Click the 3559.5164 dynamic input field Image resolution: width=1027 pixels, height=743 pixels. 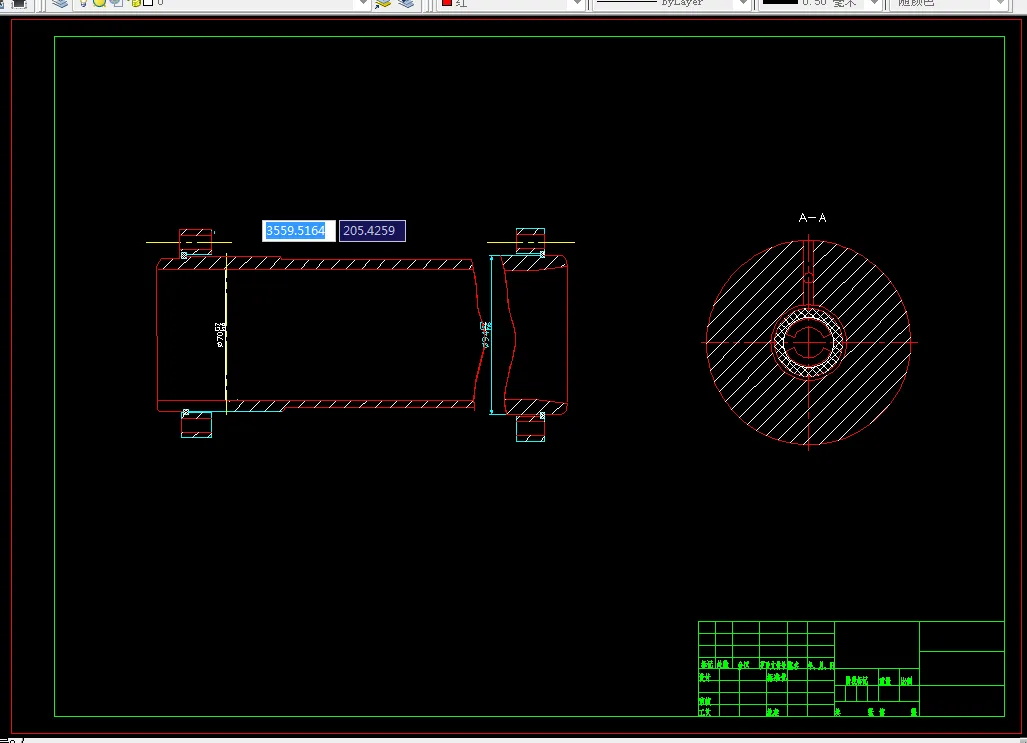point(299,231)
